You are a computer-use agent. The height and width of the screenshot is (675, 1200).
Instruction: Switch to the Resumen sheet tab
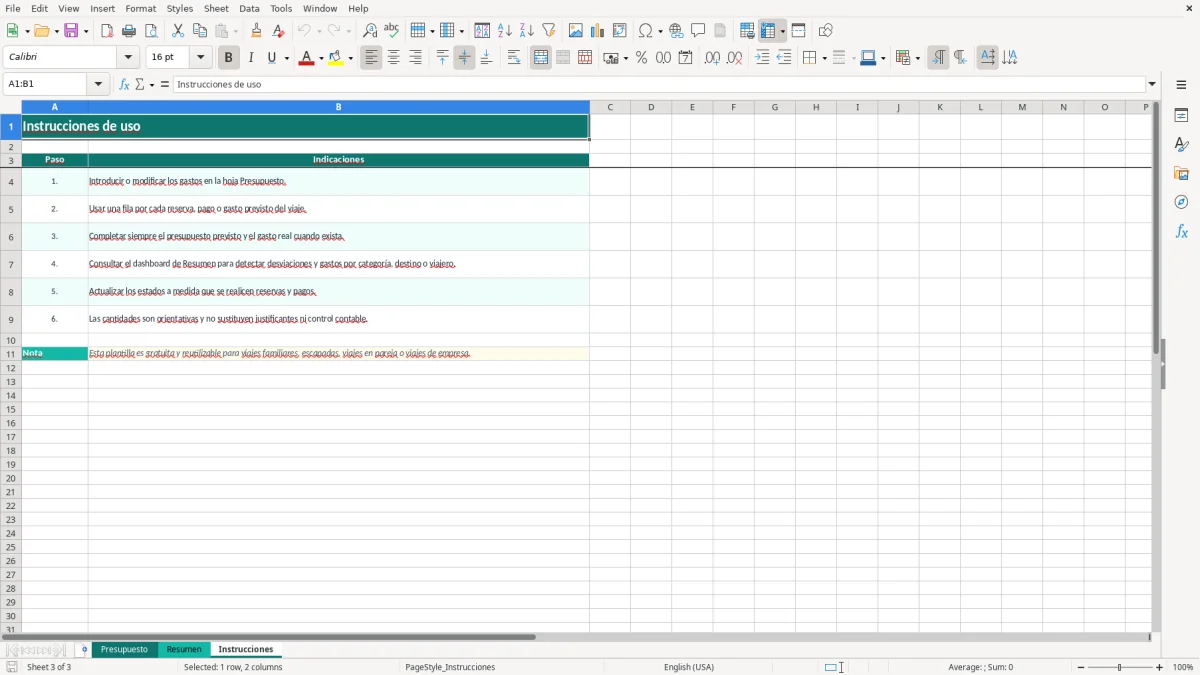184,650
